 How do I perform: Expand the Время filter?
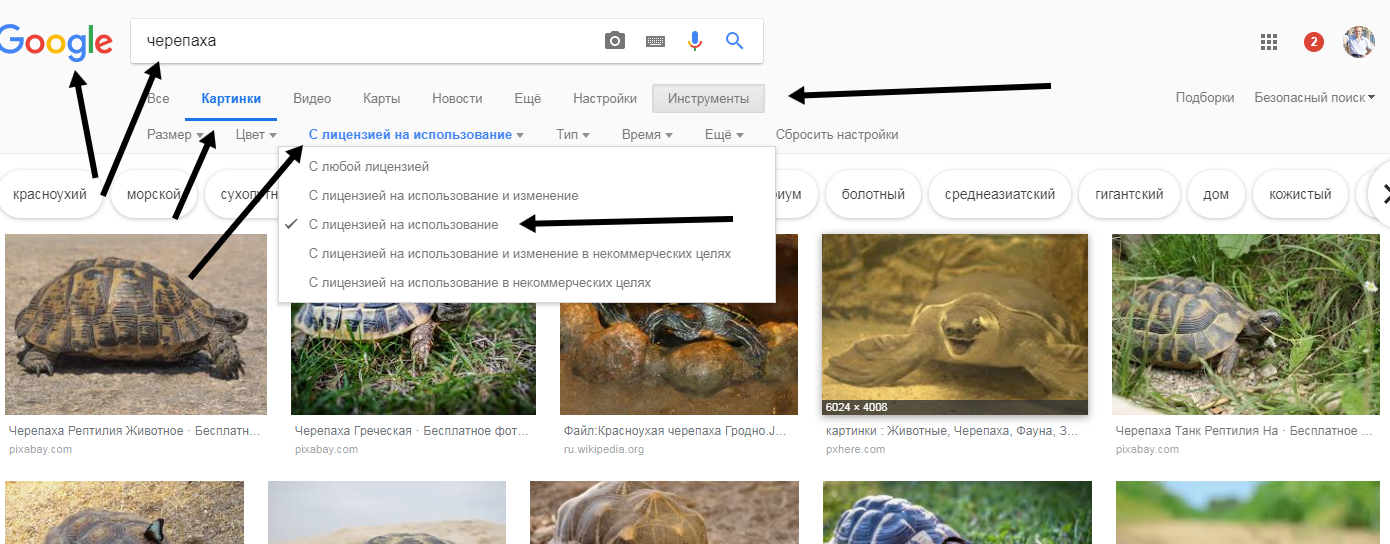pos(647,134)
